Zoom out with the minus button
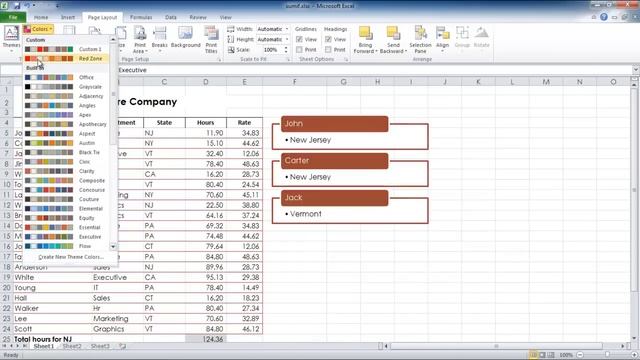 coord(580,355)
